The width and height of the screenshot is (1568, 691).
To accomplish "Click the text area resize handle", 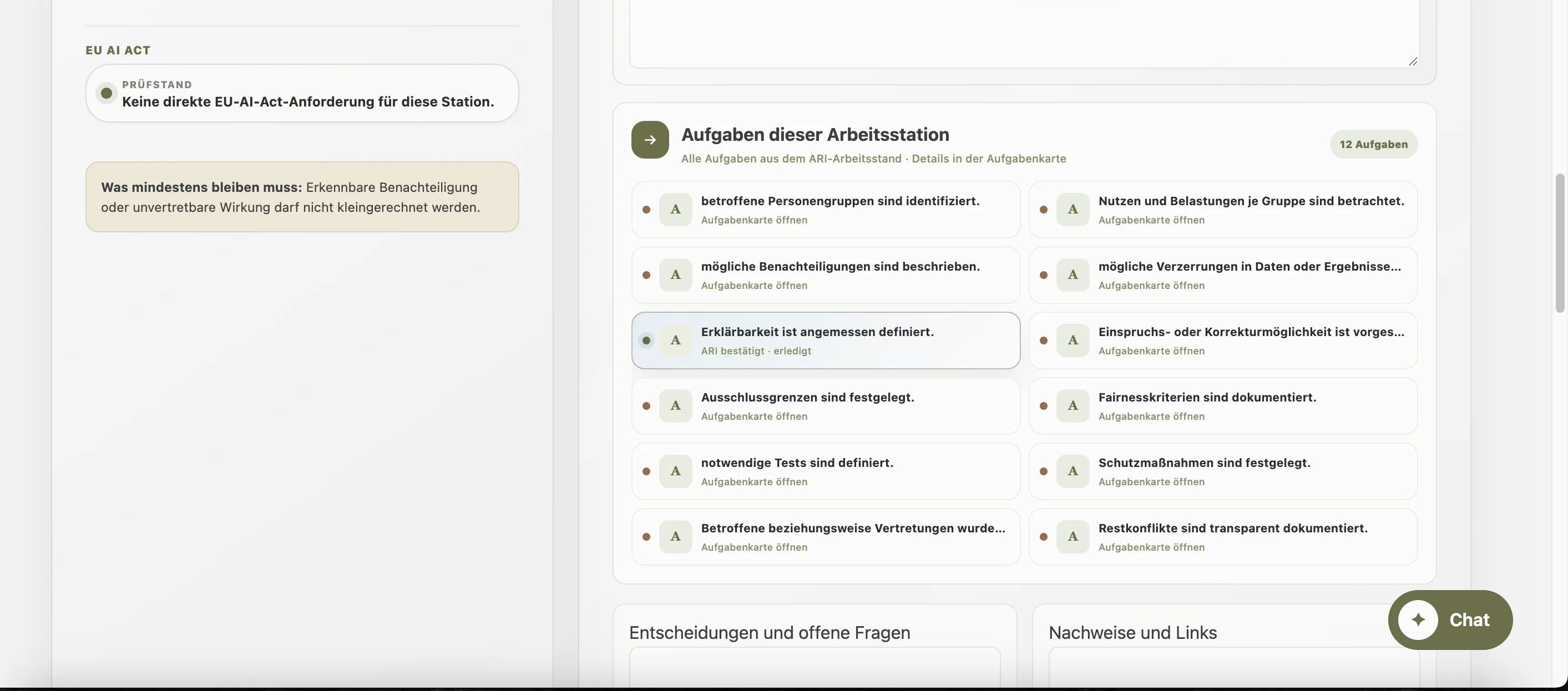I will [1413, 62].
